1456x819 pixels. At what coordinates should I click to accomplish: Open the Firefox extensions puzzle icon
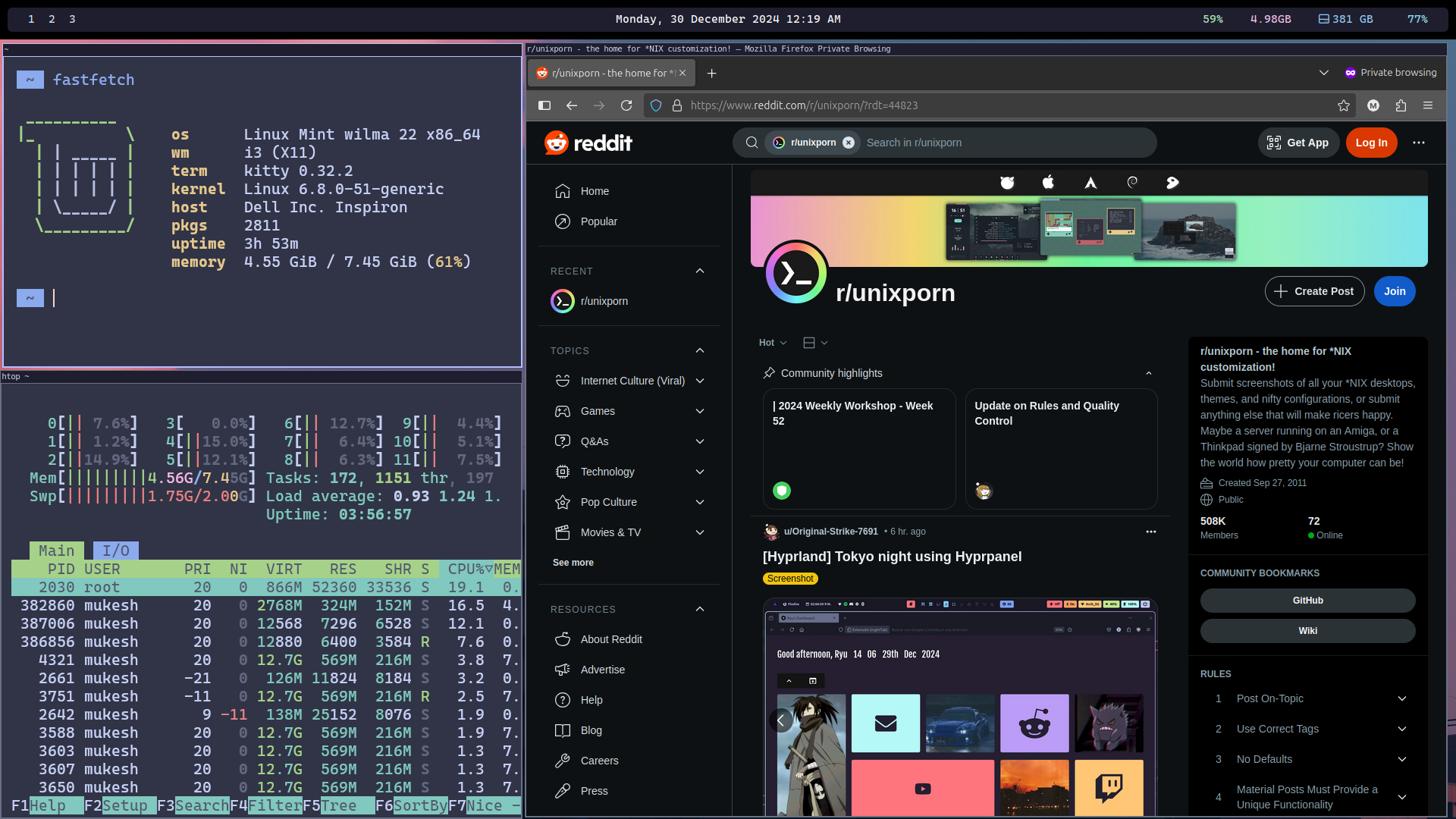[x=1401, y=105]
